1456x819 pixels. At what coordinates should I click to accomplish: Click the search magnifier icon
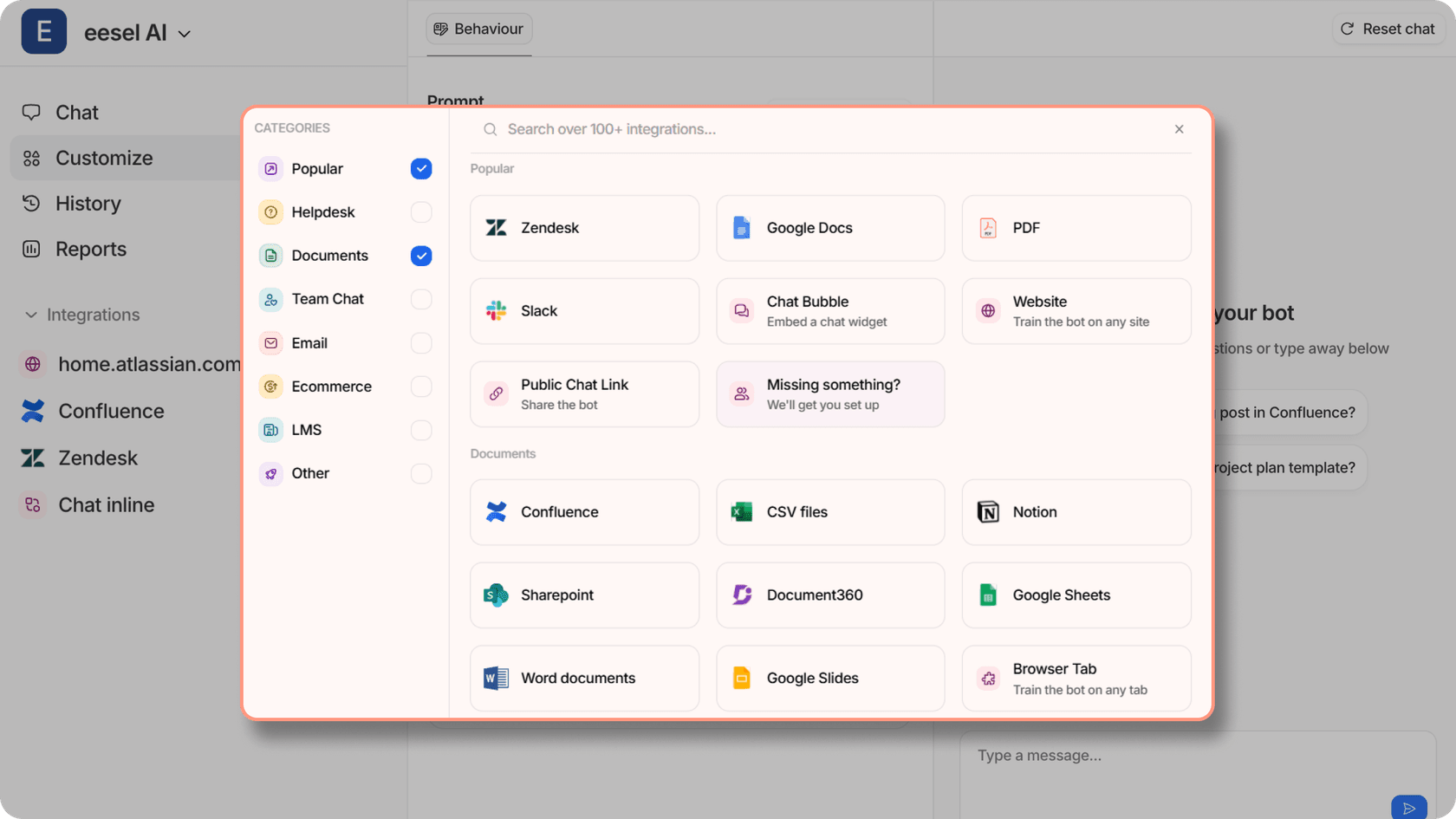(491, 129)
